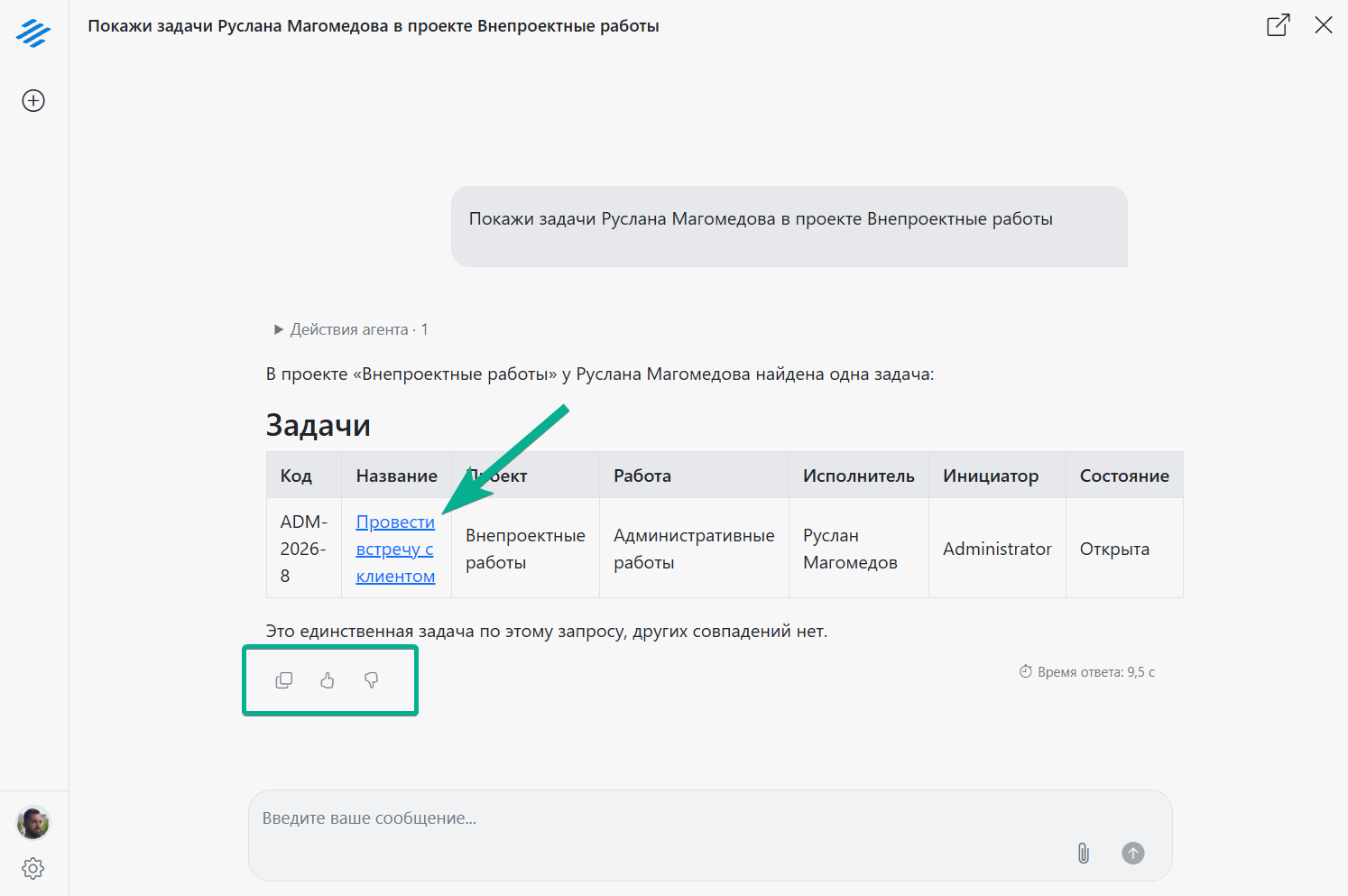Click the task code ADM-2026-8 cell
1348x896 pixels.
point(304,549)
